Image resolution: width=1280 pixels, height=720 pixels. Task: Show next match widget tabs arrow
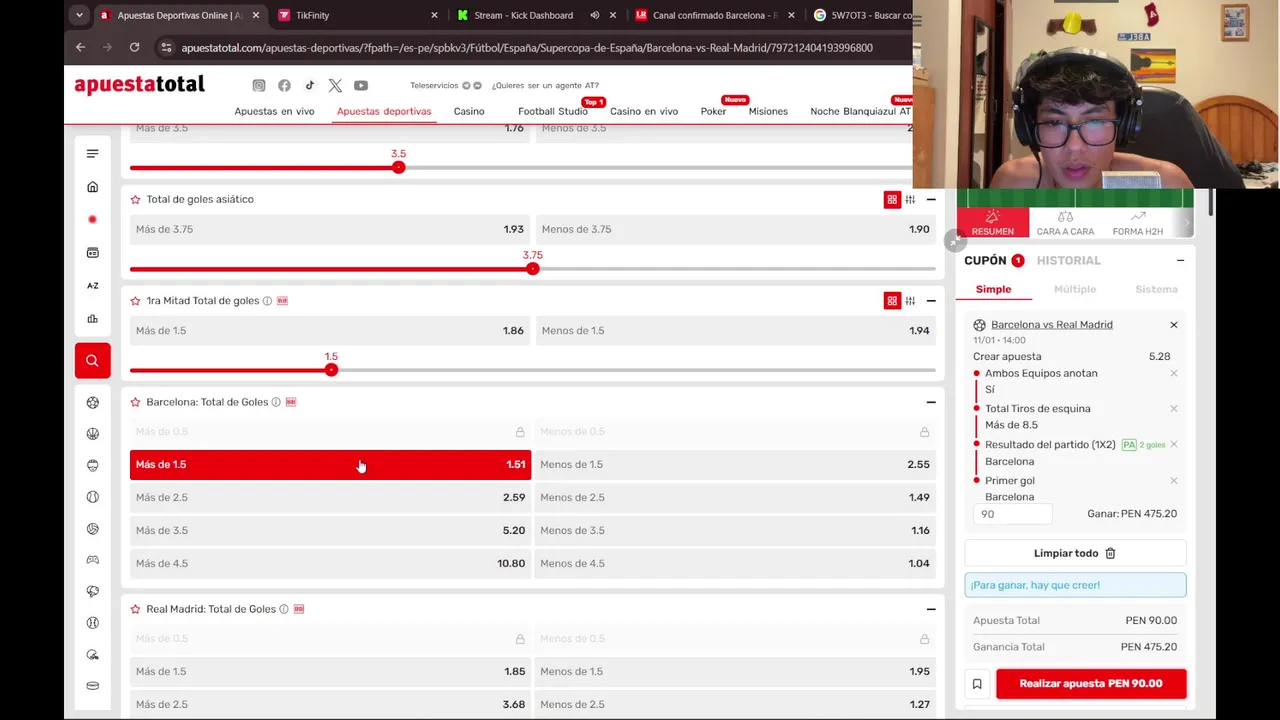pos(1187,222)
